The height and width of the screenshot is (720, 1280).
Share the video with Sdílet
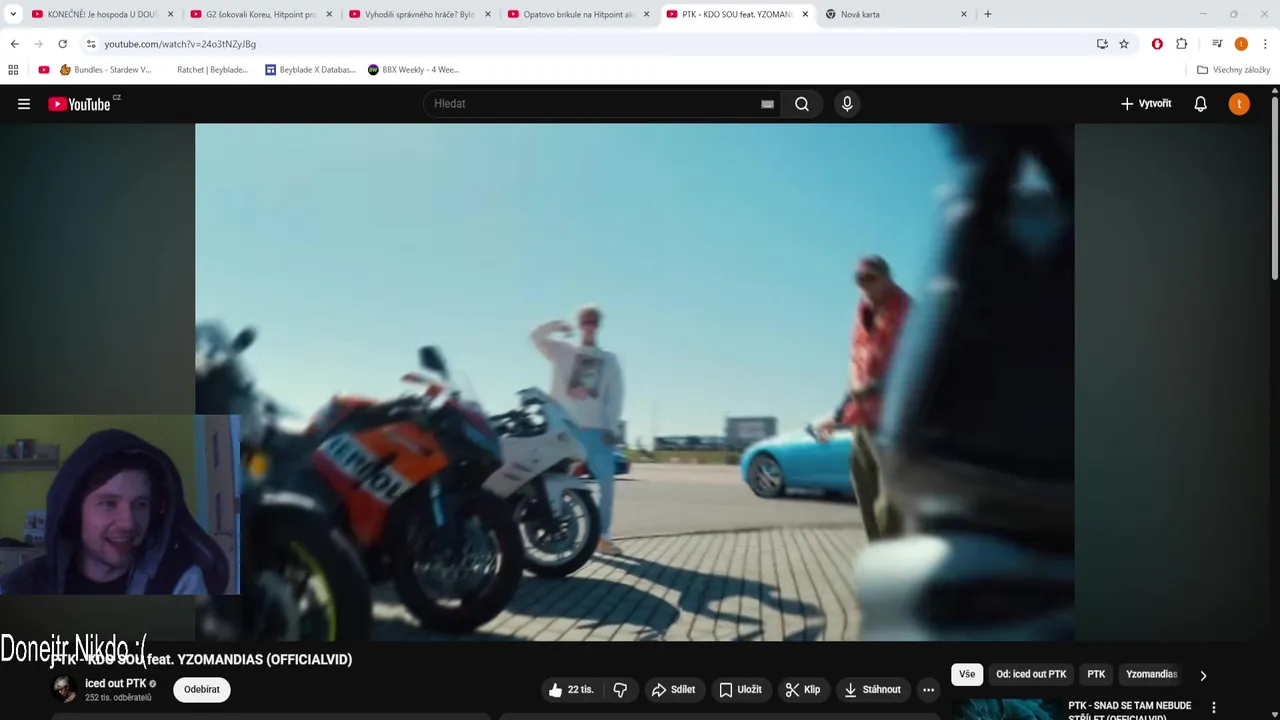(673, 690)
